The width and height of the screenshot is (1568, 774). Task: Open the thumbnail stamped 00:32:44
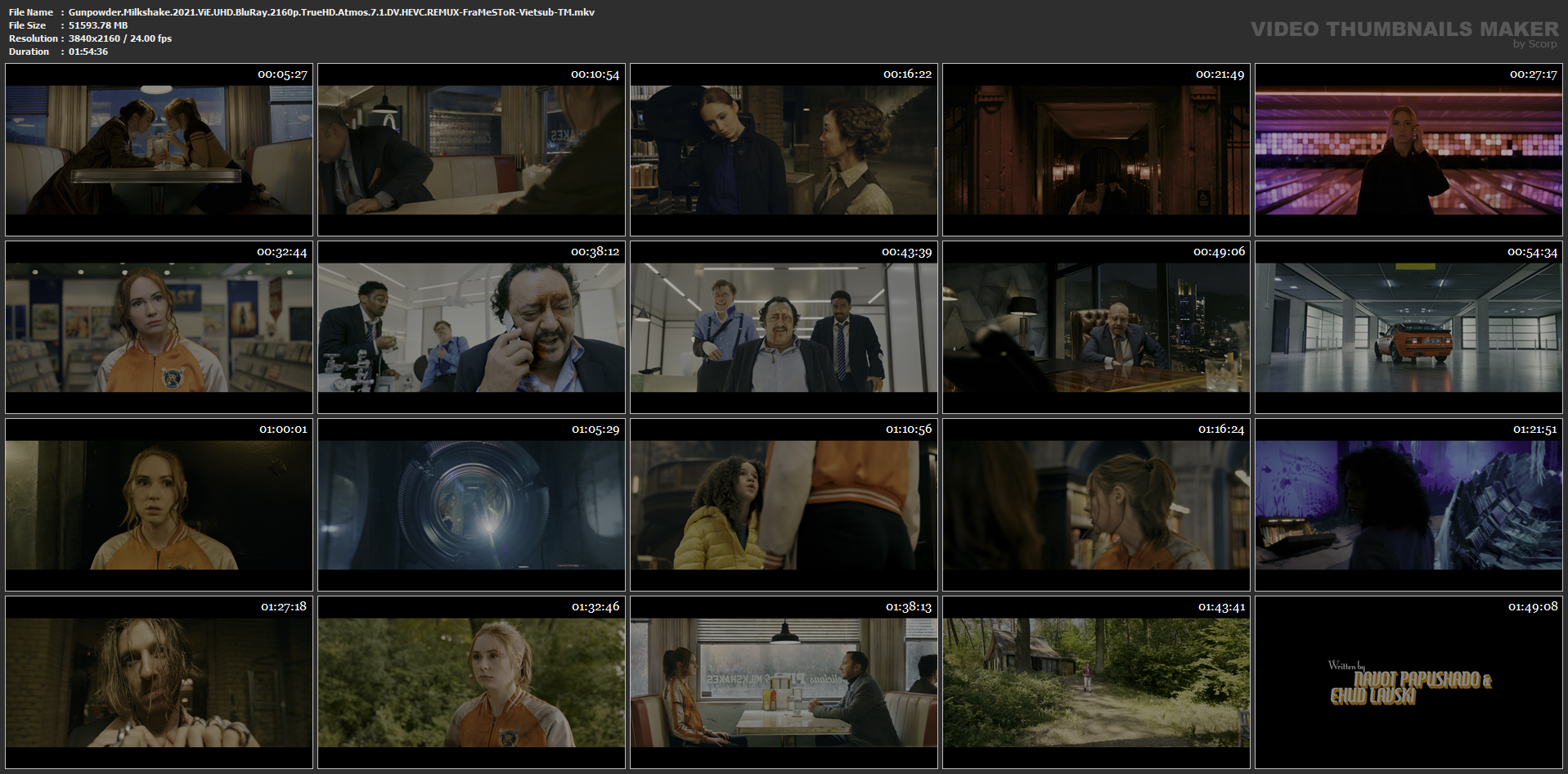[159, 327]
